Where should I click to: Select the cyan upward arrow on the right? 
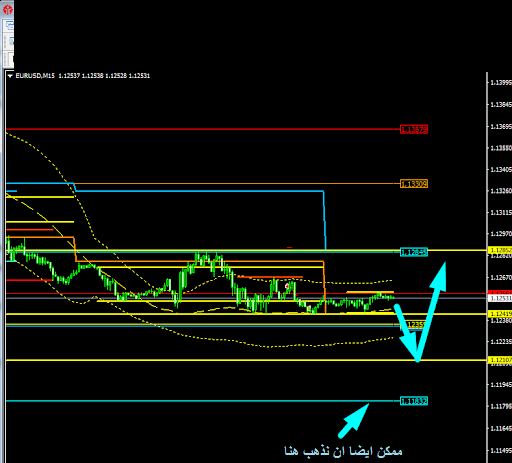(x=432, y=311)
